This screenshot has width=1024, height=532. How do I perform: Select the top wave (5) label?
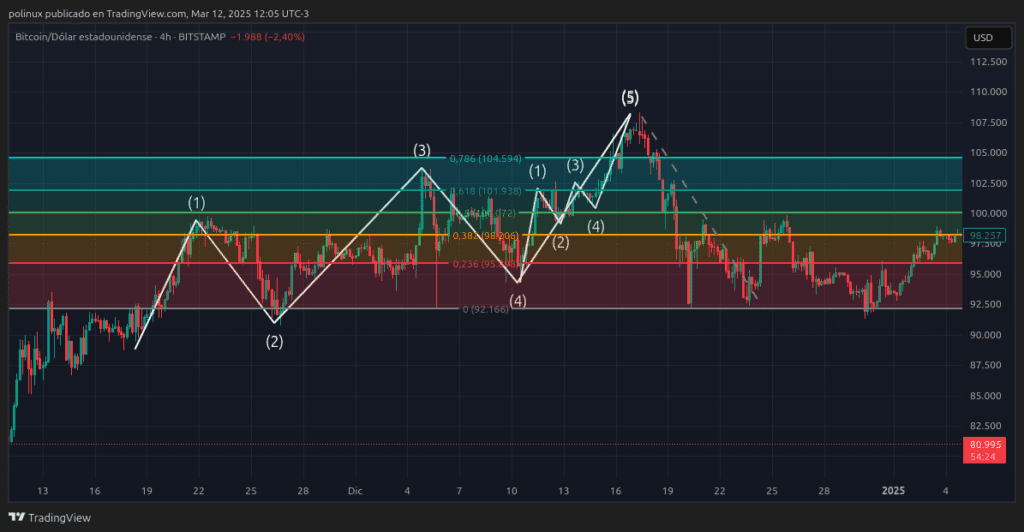629,97
